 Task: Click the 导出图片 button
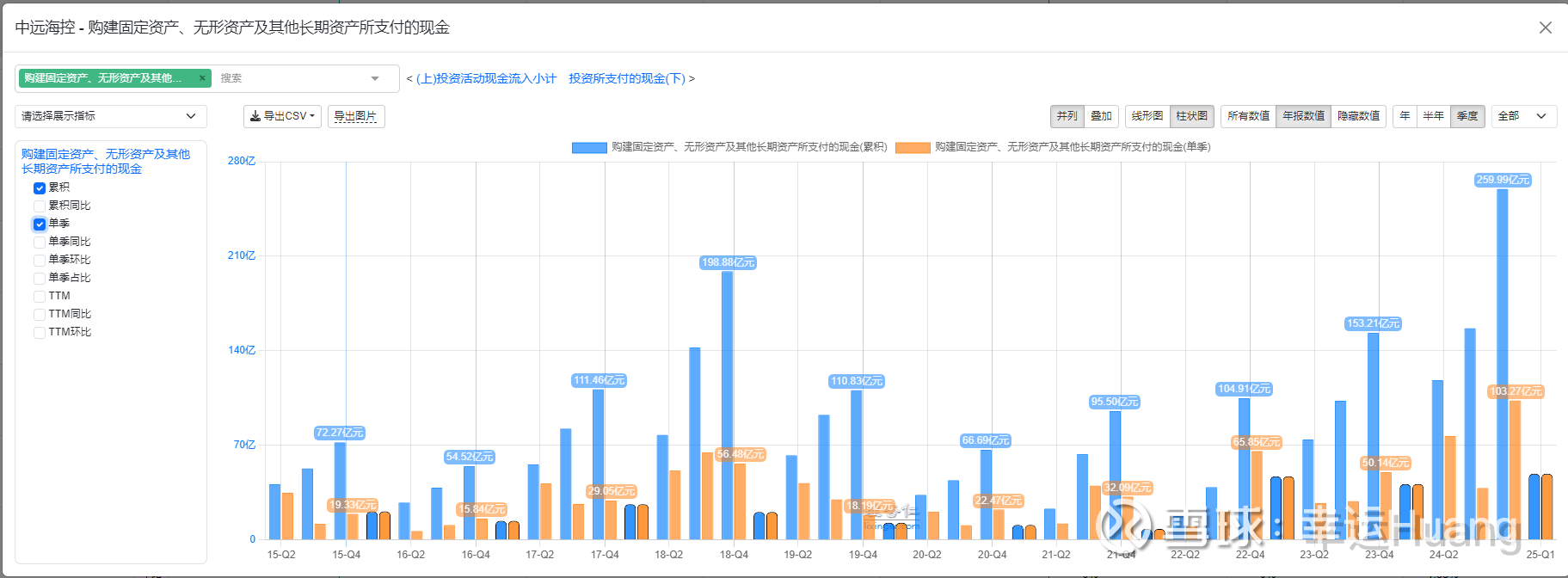(x=355, y=116)
